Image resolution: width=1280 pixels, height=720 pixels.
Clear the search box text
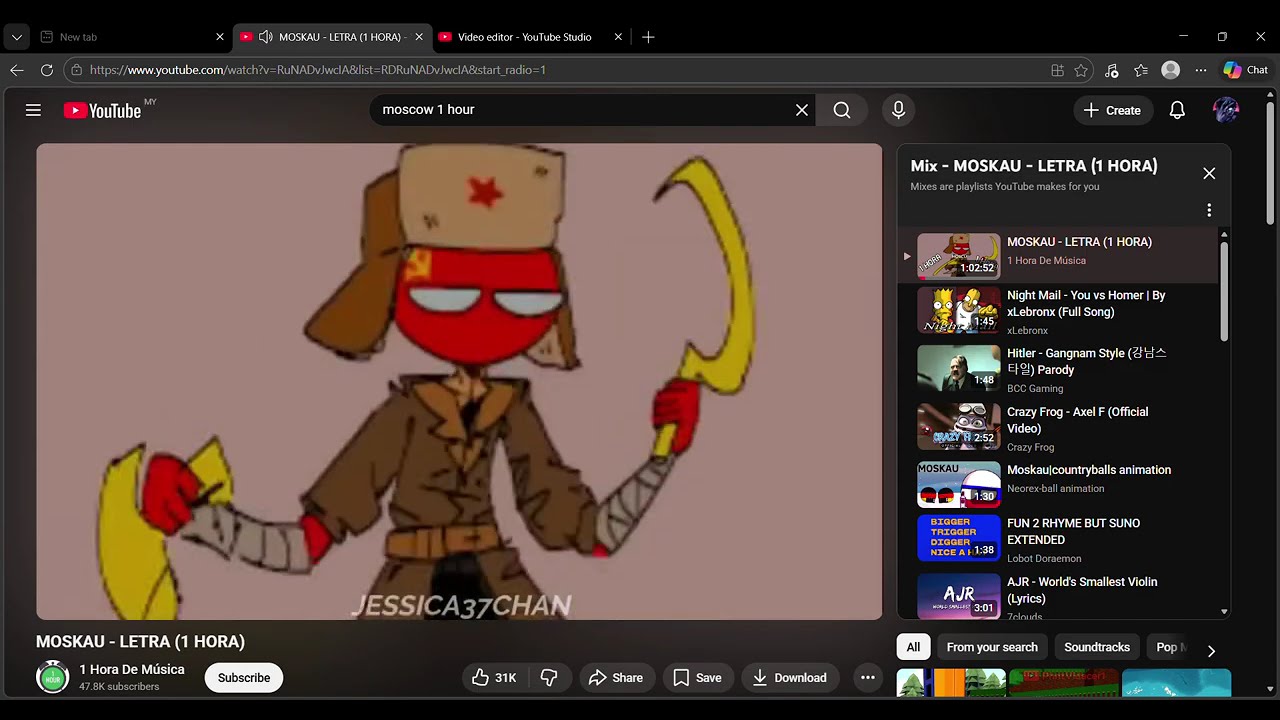tap(802, 110)
